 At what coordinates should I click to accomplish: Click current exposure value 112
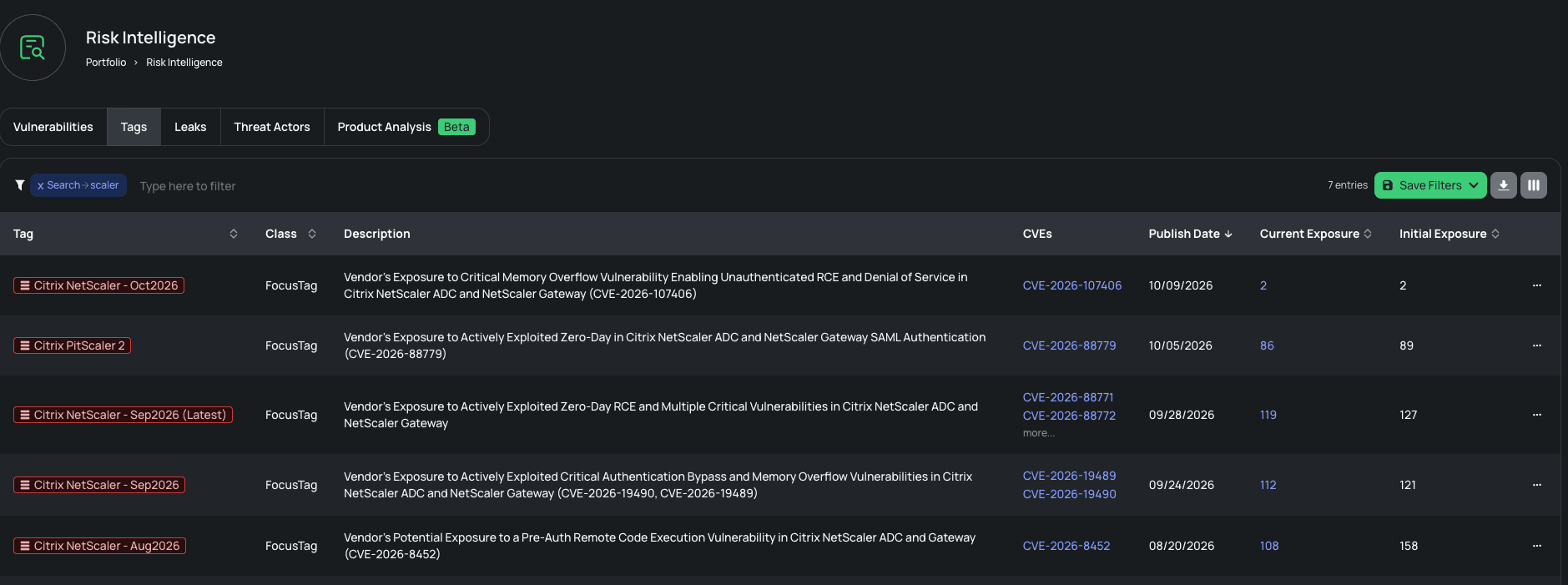pyautogui.click(x=1268, y=485)
